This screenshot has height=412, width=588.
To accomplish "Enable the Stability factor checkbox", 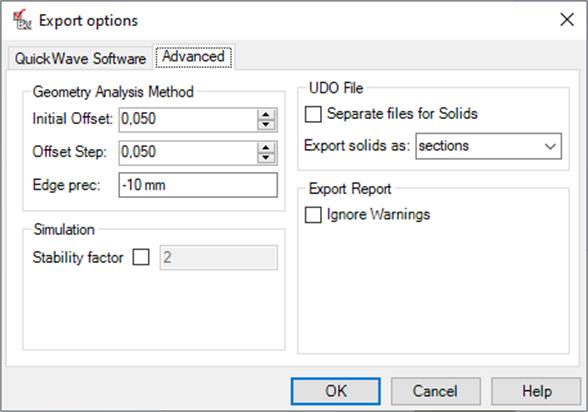I will click(141, 258).
